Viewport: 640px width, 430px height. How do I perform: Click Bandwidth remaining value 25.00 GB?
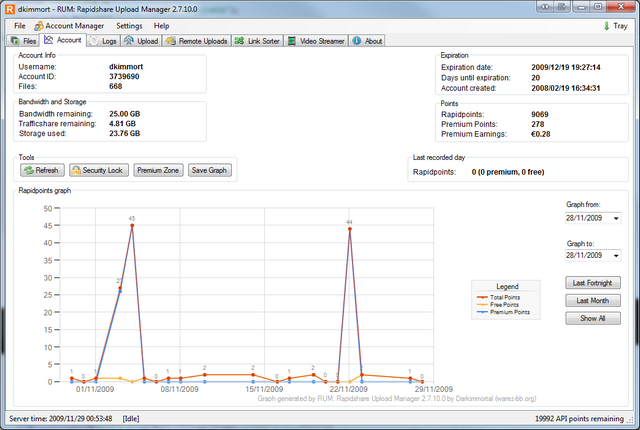point(124,114)
